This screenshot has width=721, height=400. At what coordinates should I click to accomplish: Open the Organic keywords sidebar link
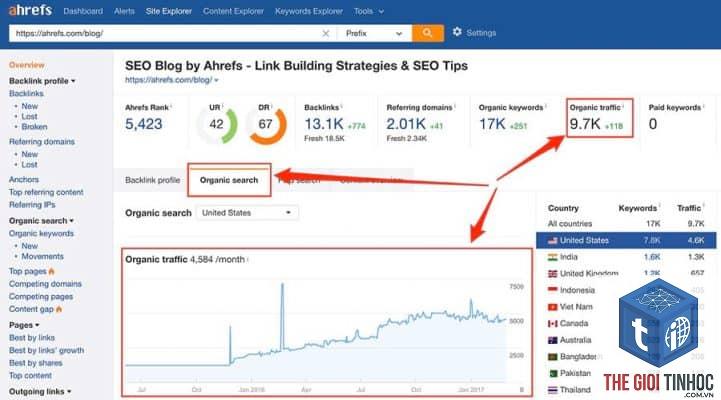(x=41, y=234)
